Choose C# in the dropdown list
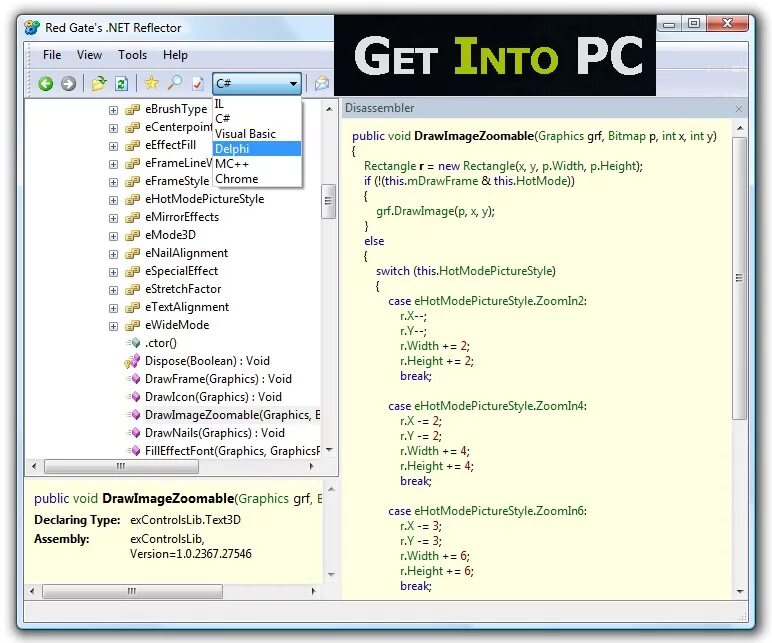This screenshot has height=643, width=772. tap(257, 119)
